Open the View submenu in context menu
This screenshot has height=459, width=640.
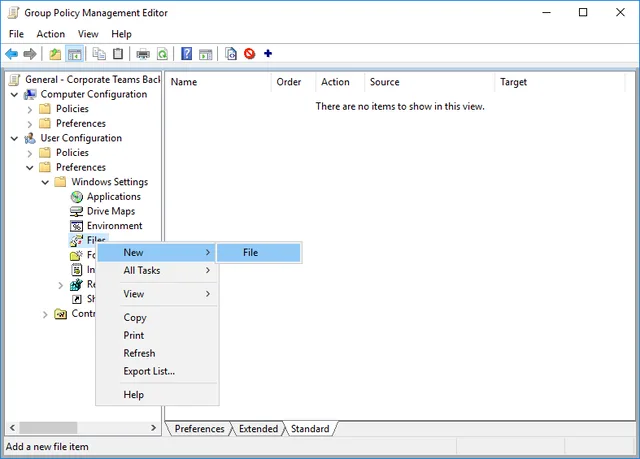pyautogui.click(x=158, y=294)
